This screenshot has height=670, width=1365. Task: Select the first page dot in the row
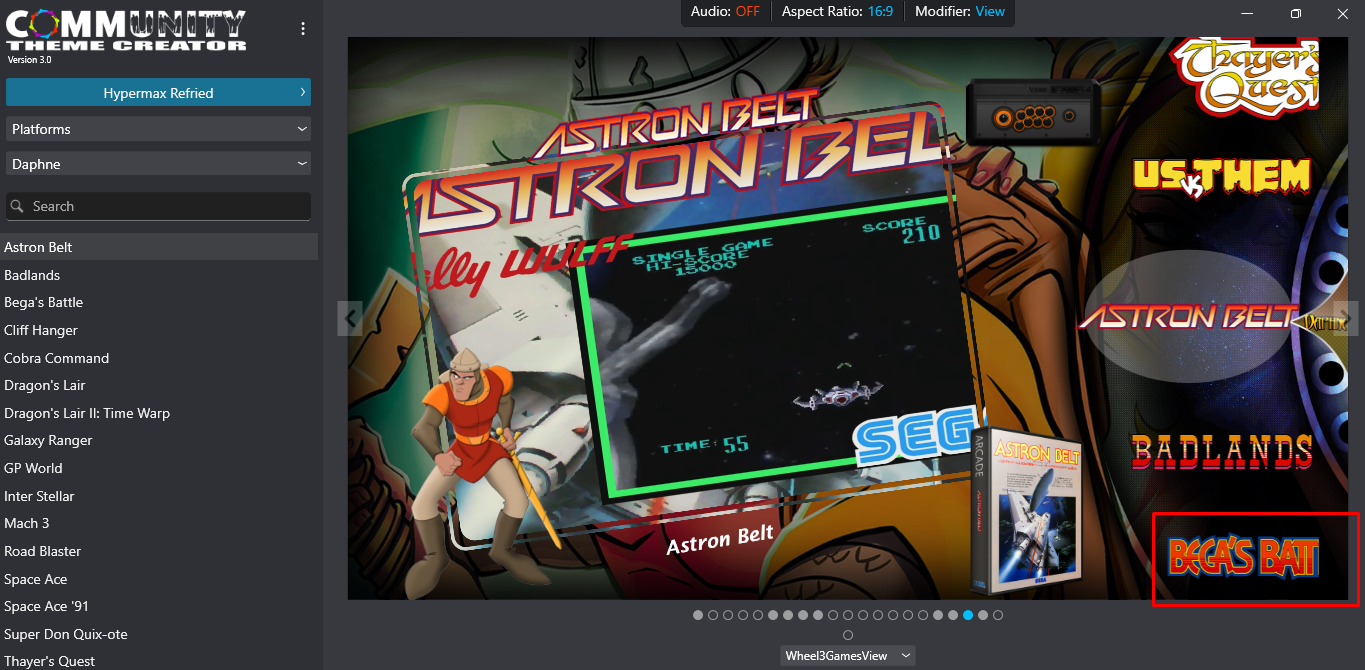698,615
